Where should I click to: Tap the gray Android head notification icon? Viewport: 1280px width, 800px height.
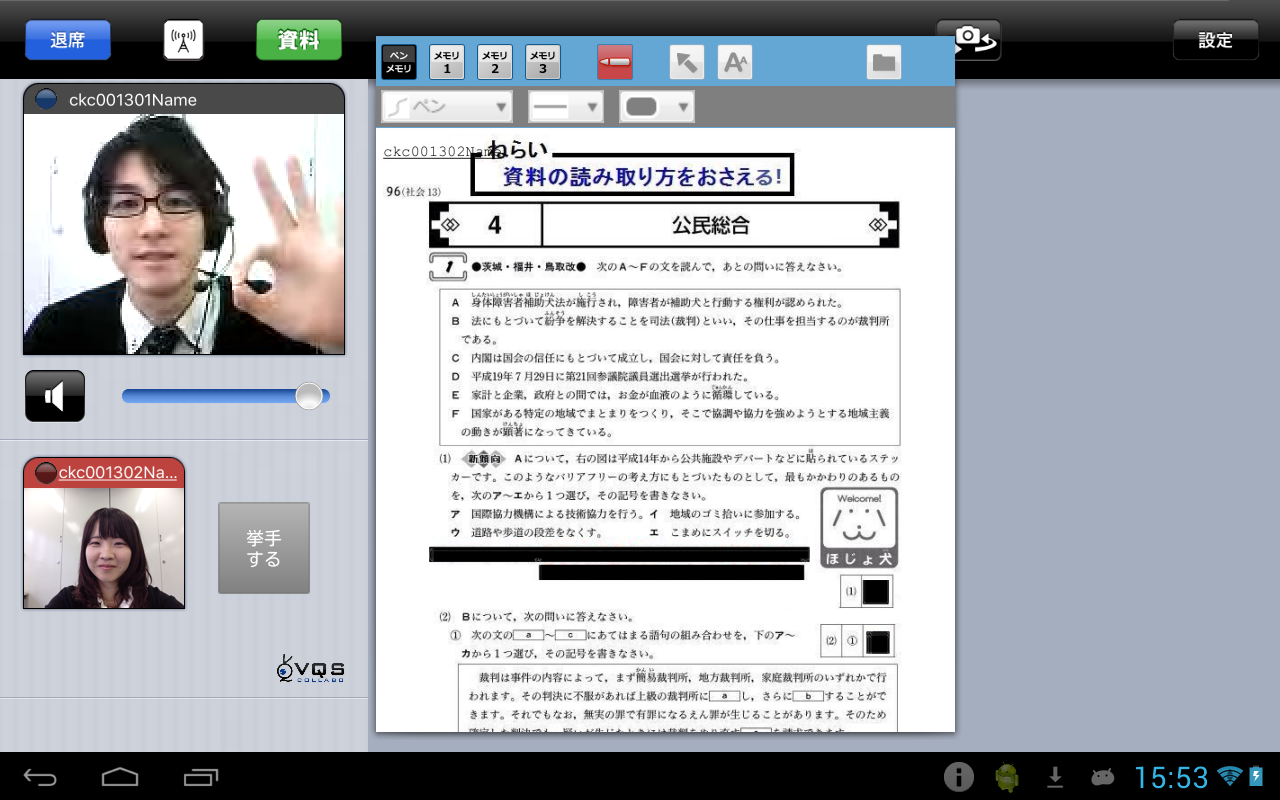click(1102, 777)
